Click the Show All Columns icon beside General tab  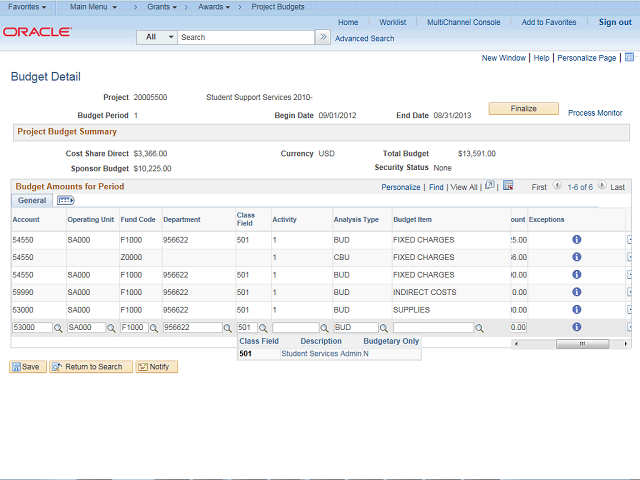66,201
